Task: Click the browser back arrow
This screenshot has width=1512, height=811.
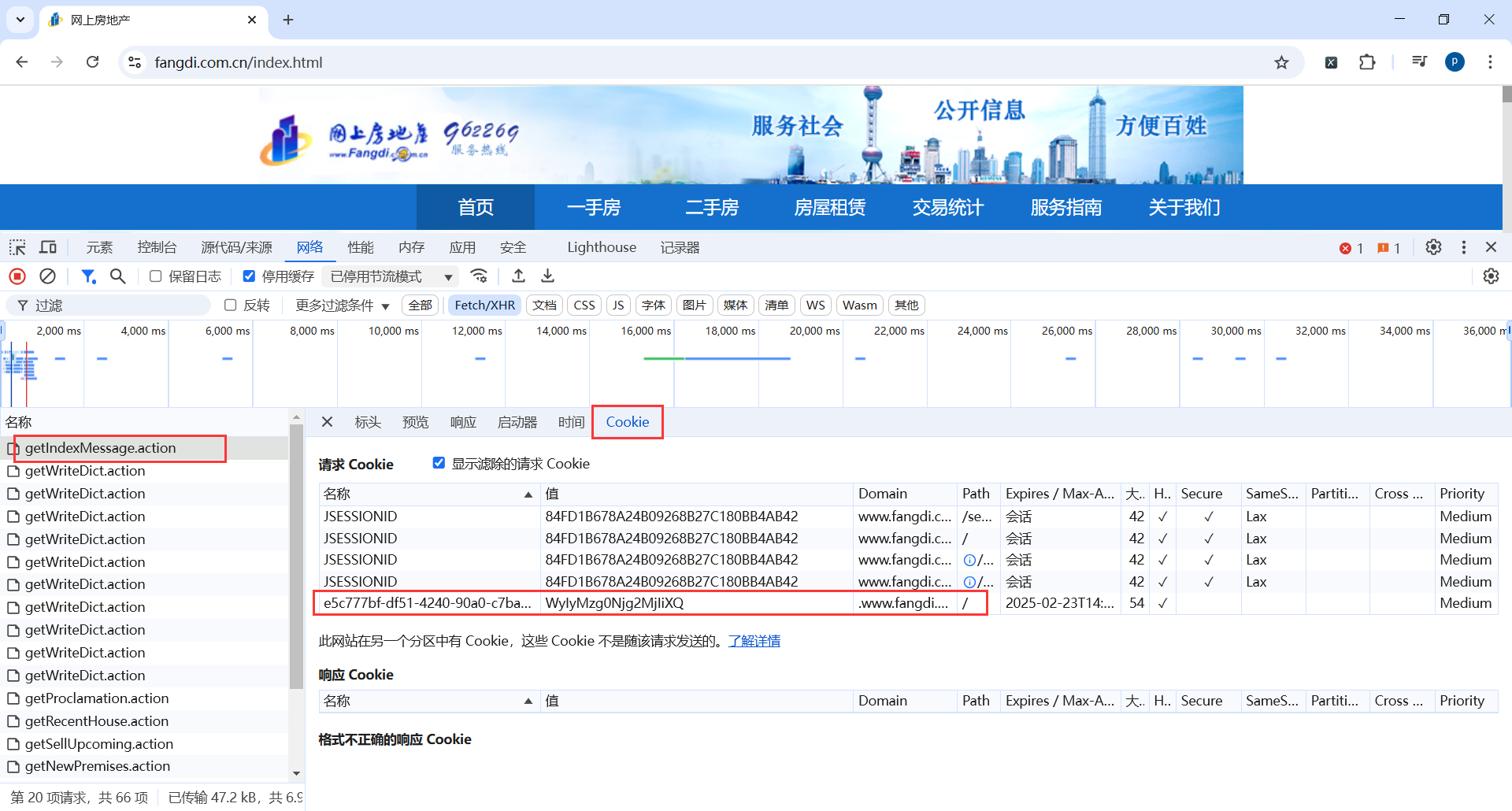Action: pos(22,62)
